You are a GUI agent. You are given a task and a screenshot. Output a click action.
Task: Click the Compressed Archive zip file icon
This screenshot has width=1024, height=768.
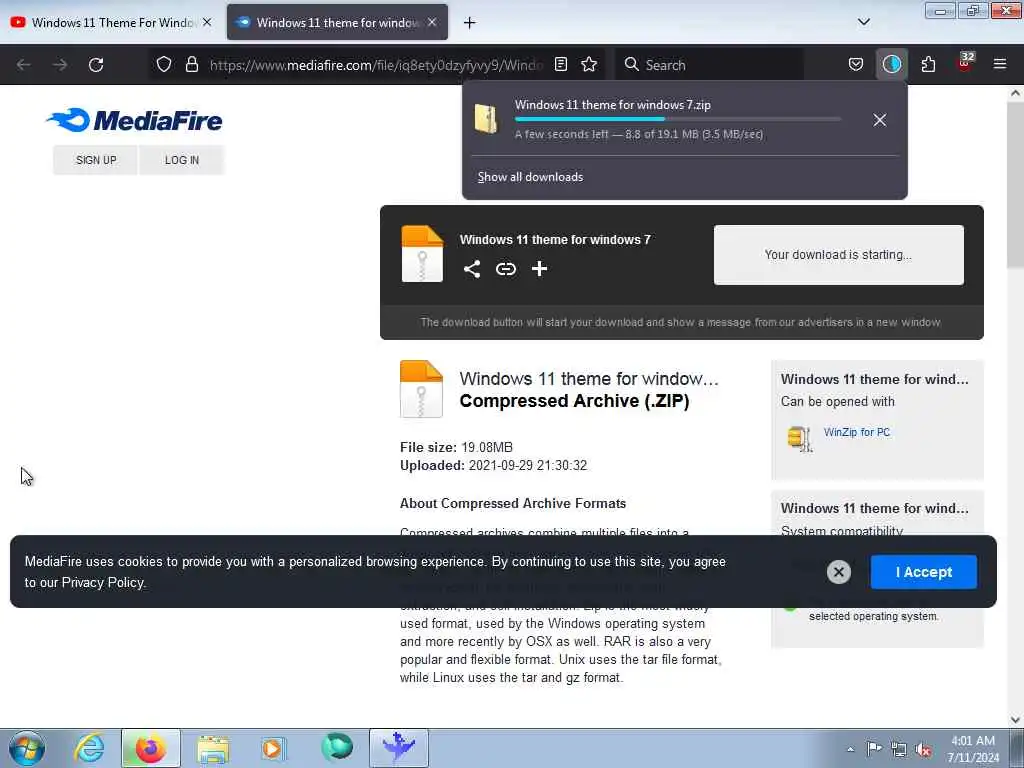(x=421, y=389)
